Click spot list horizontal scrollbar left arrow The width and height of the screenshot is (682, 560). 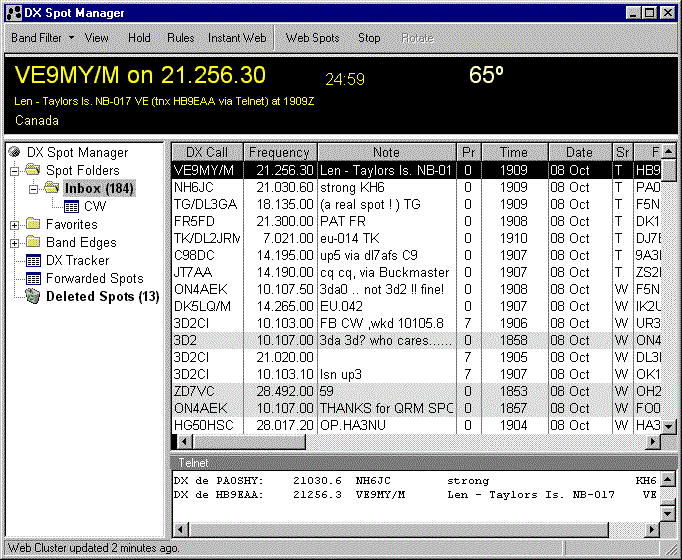[x=184, y=442]
